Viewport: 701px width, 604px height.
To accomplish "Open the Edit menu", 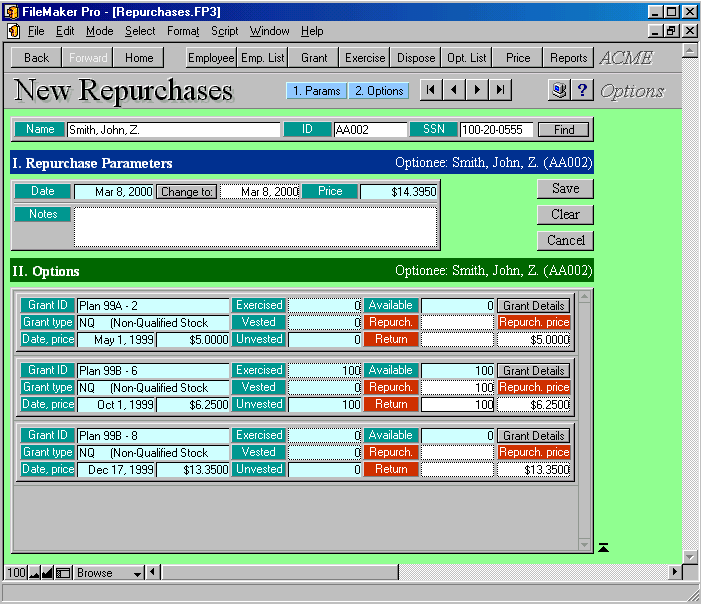I will tap(65, 31).
